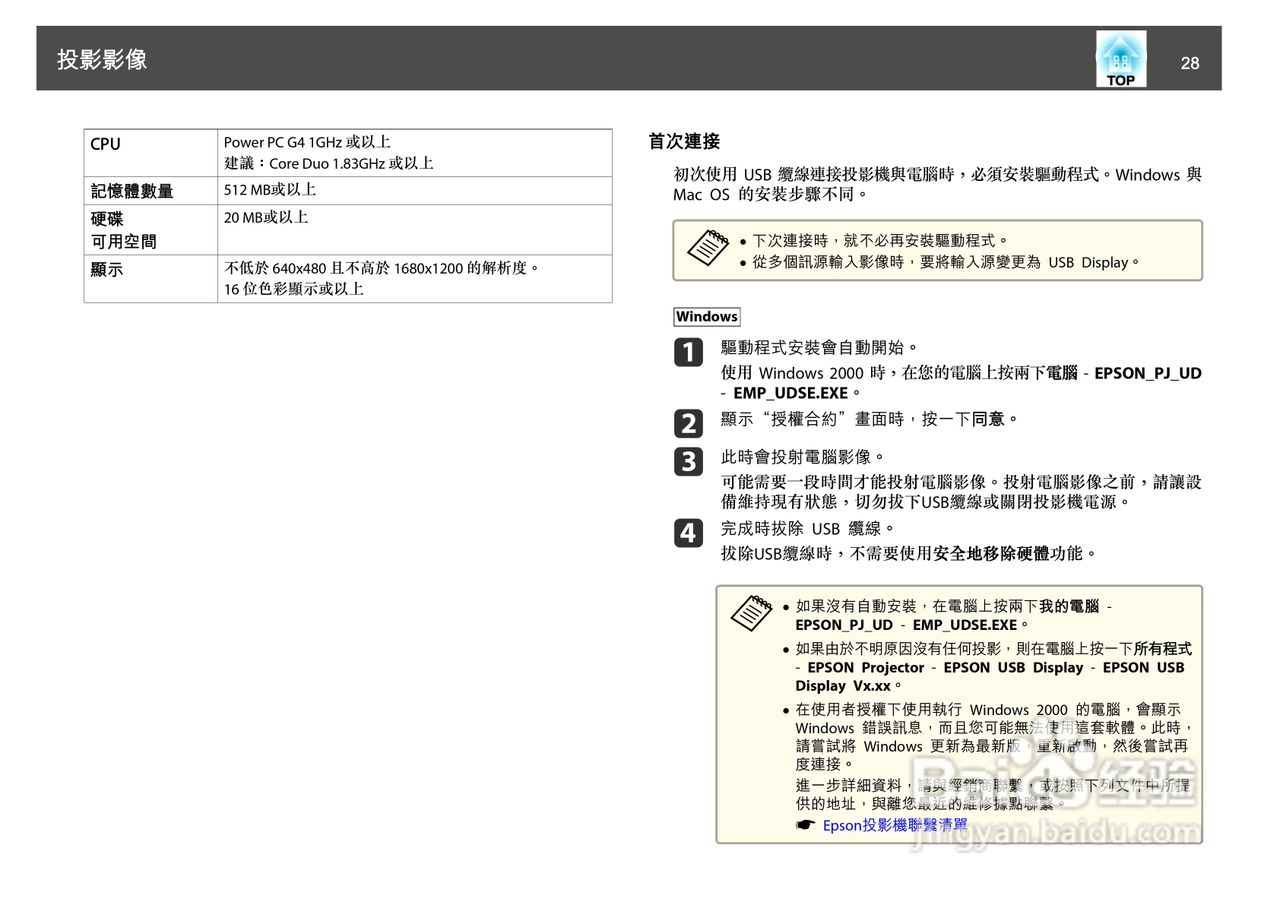Click the bold 安全地移除硬體 text

tap(991, 553)
